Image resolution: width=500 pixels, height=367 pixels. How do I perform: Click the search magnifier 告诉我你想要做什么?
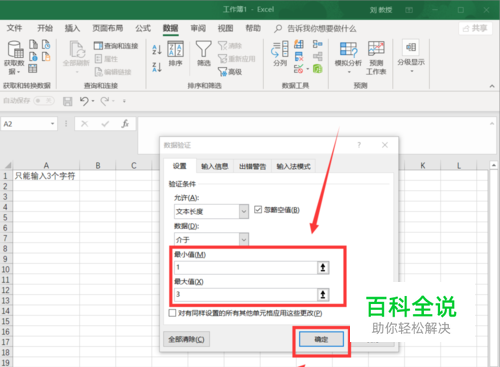pyautogui.click(x=278, y=29)
